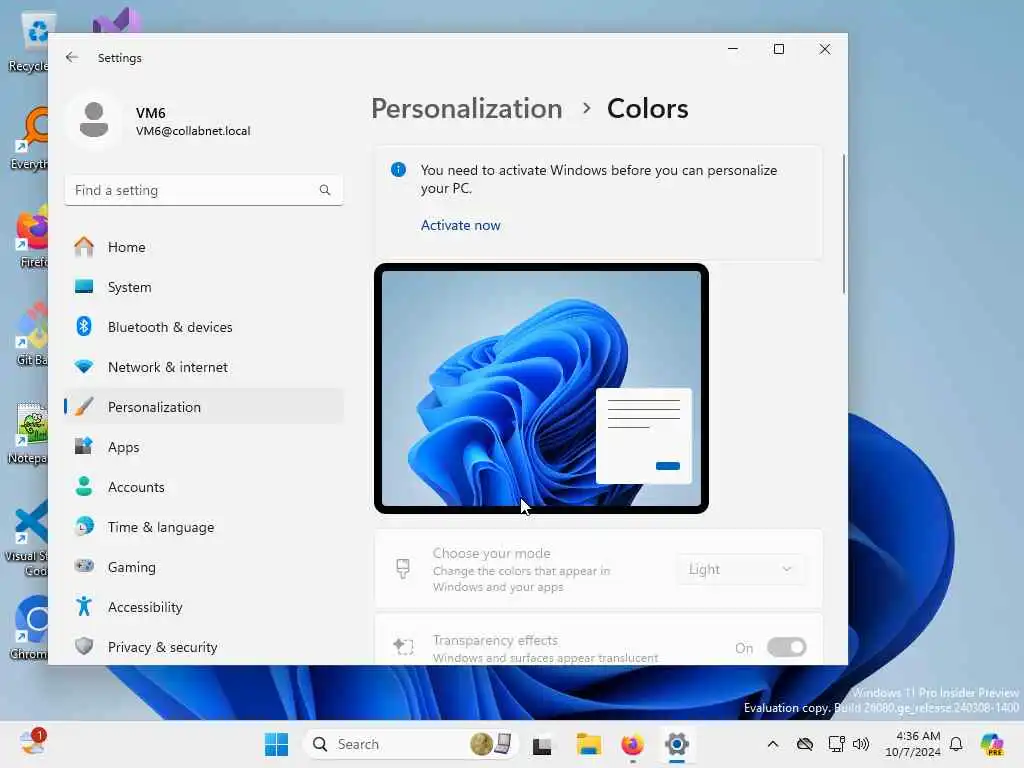Click the Apps icon in sidebar
This screenshot has height=768, width=1024.
coord(84,446)
